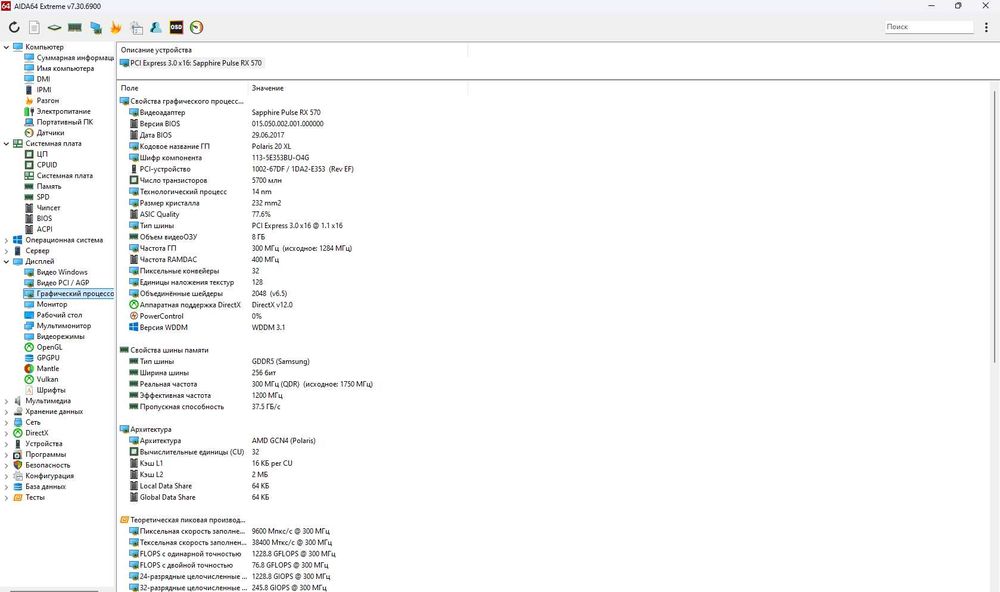Click the Refresh toolbar icon
This screenshot has width=1000, height=592.
pos(14,27)
